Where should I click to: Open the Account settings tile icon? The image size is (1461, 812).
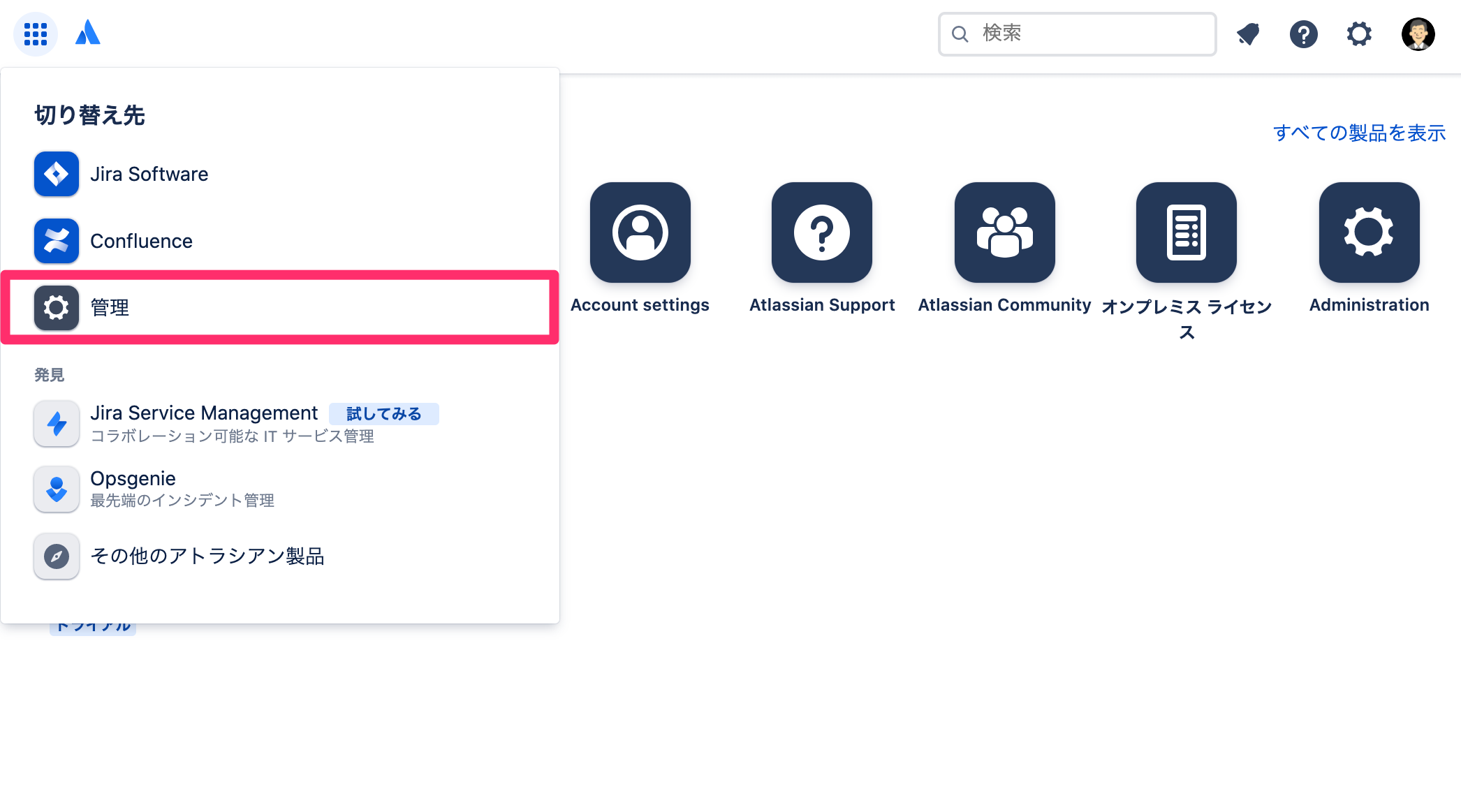640,232
